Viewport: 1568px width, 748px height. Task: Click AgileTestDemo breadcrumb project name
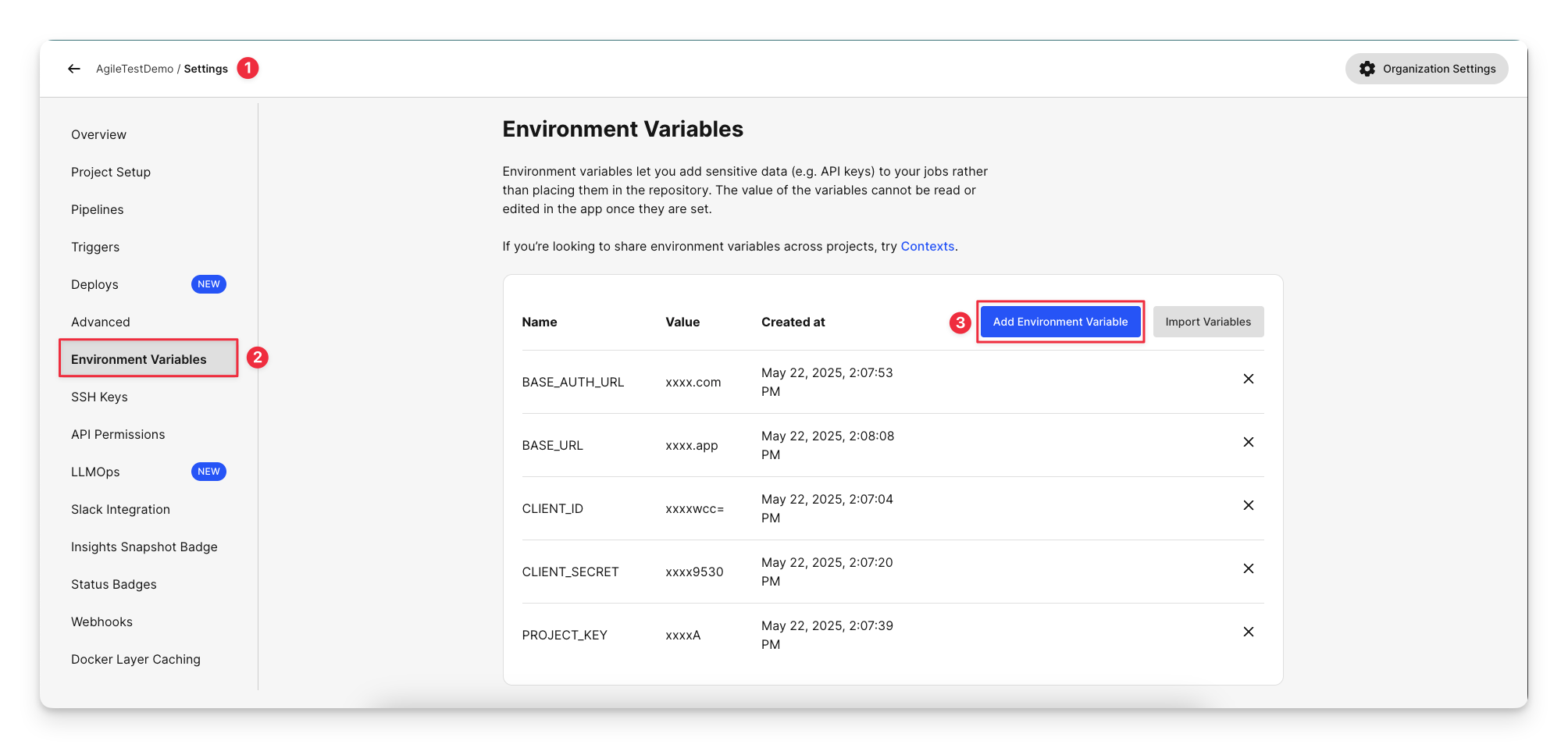click(134, 69)
